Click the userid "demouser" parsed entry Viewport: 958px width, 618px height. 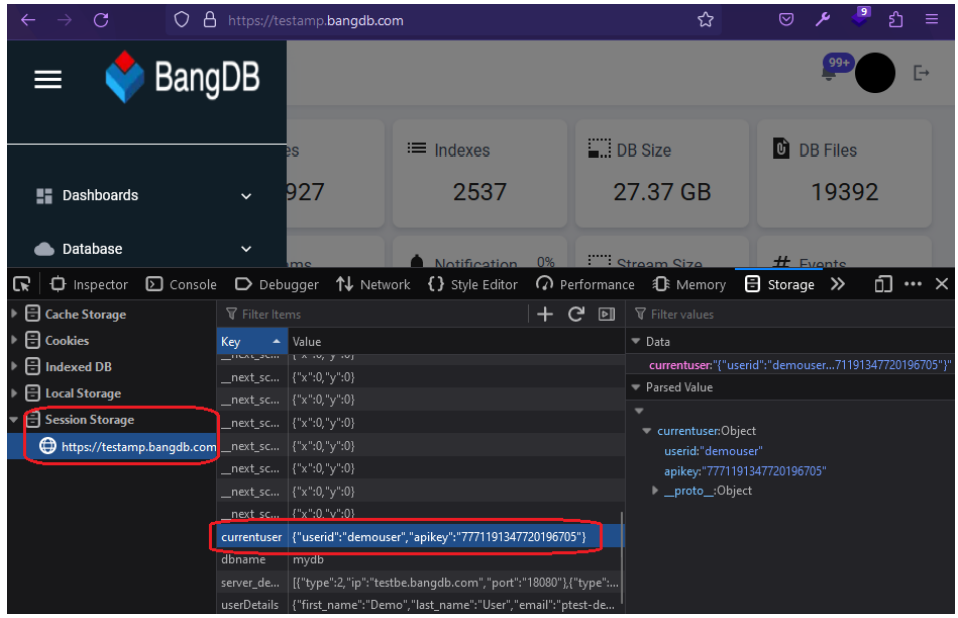click(713, 451)
